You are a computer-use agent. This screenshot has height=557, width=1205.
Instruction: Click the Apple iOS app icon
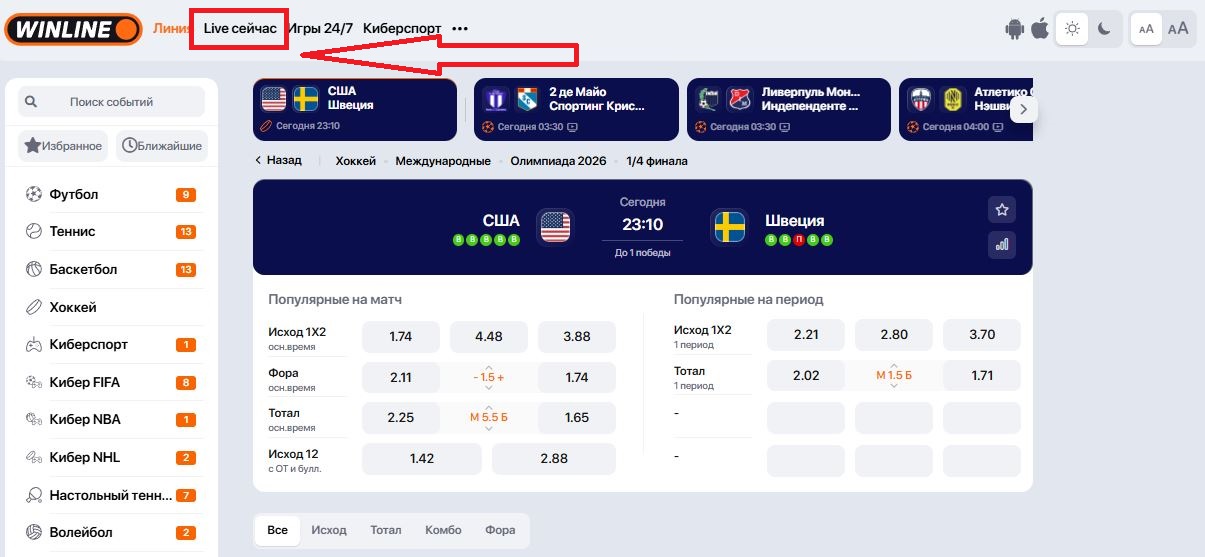[1040, 29]
